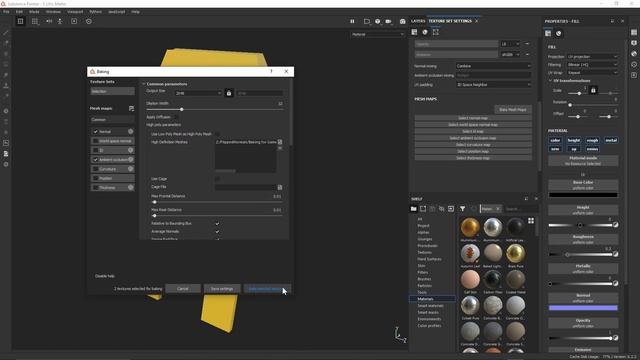Open top icon in right dock sidebar

tap(634, 32)
